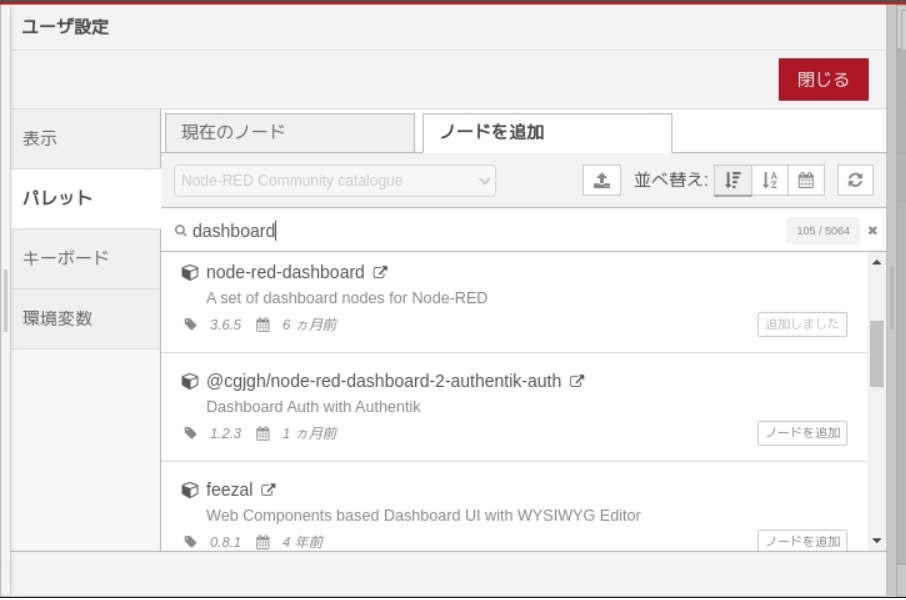
Task: Select ノードを追加 tab
Action: tap(547, 133)
